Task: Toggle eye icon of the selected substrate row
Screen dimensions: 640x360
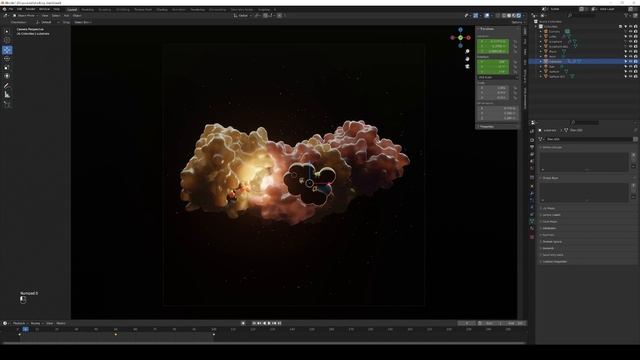Action: (x=631, y=62)
